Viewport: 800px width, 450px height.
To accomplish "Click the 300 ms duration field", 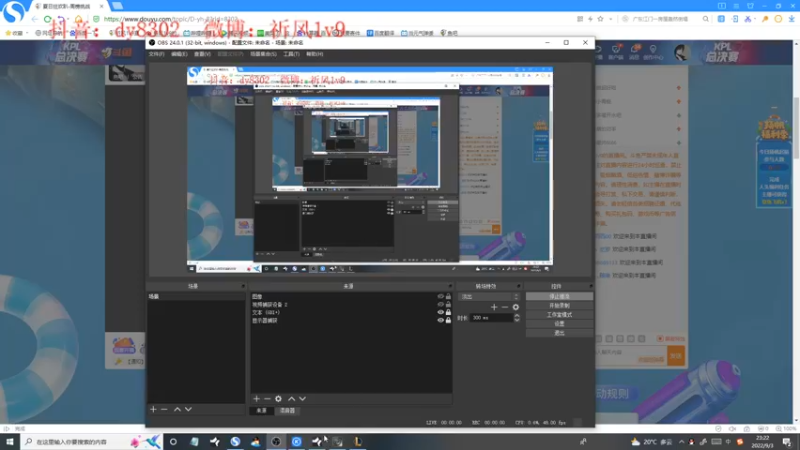I will [491, 318].
